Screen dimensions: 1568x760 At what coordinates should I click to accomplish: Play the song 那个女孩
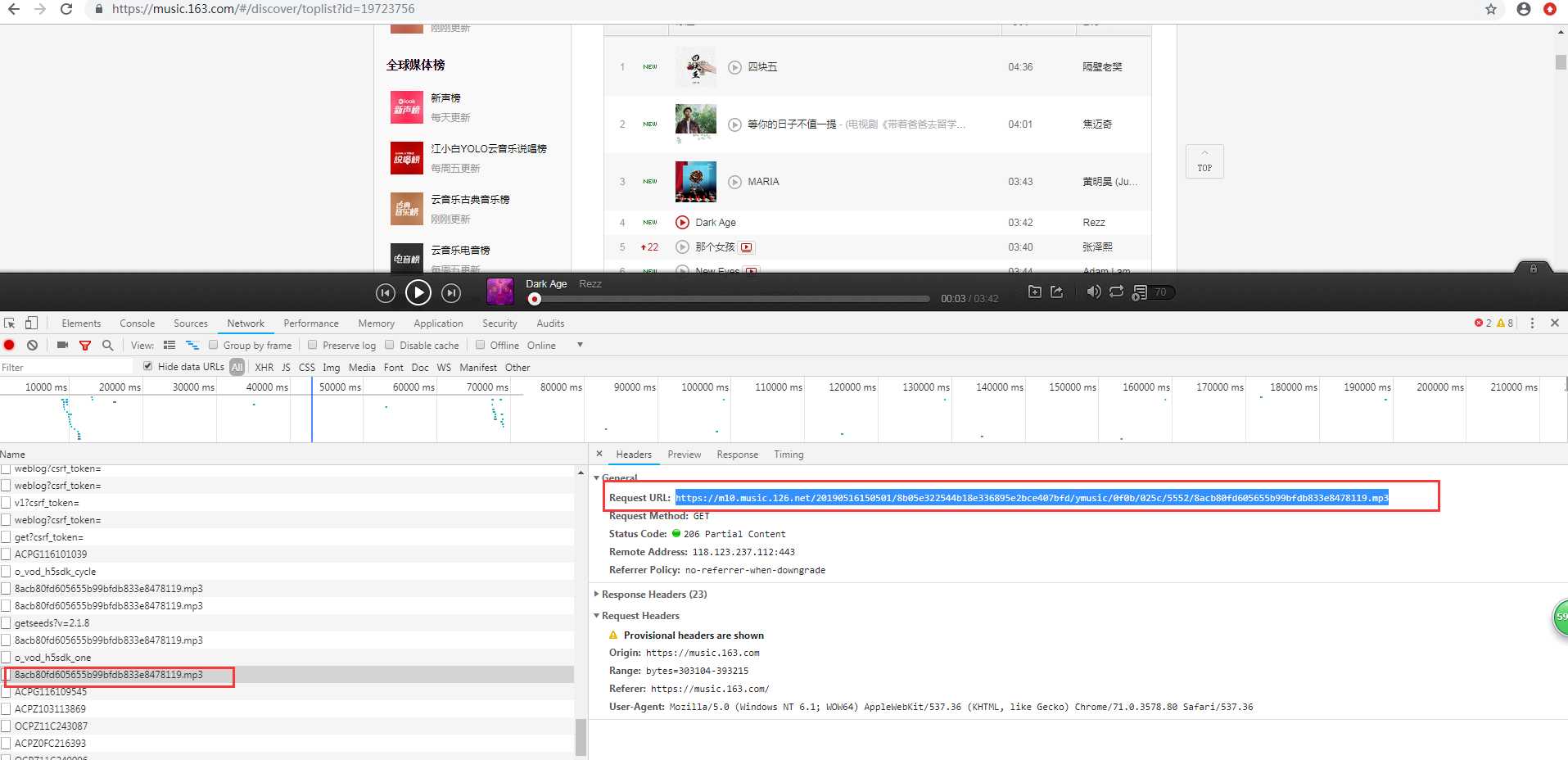pos(682,247)
